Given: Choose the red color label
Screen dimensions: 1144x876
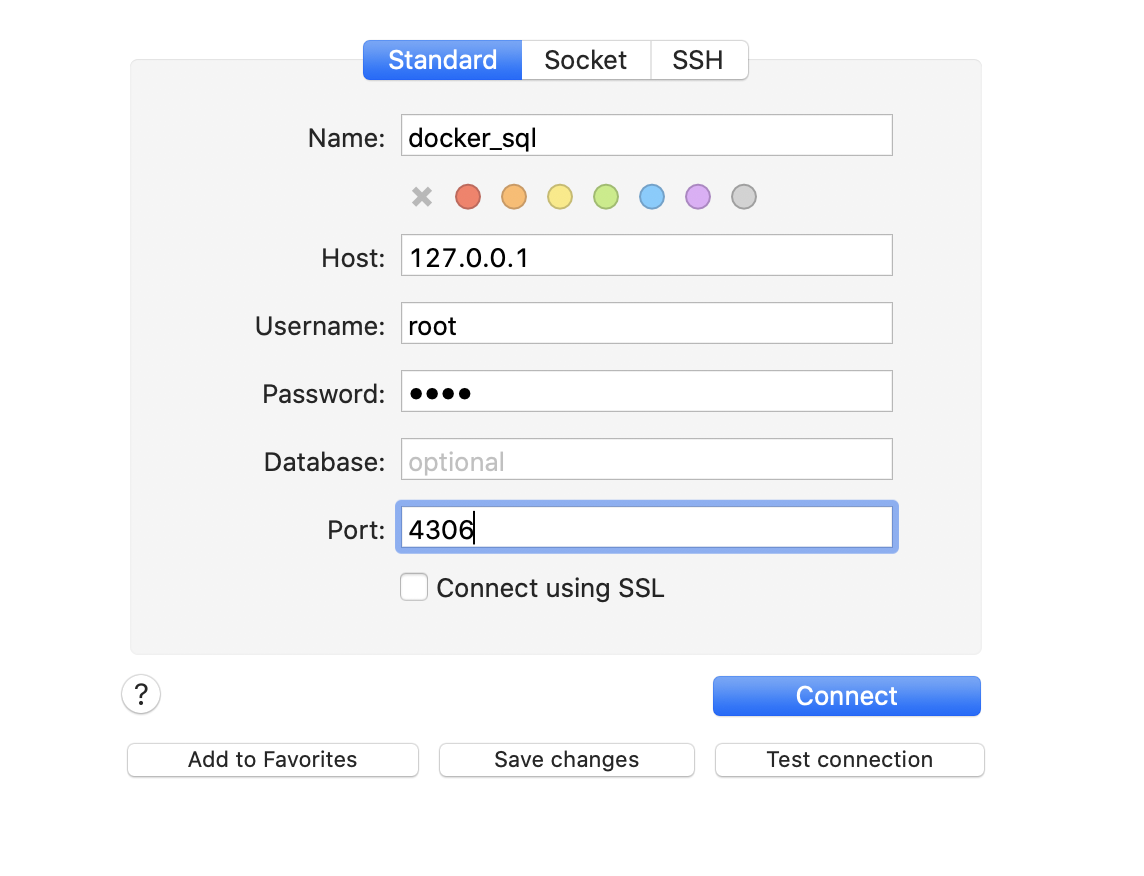Looking at the screenshot, I should tap(468, 197).
